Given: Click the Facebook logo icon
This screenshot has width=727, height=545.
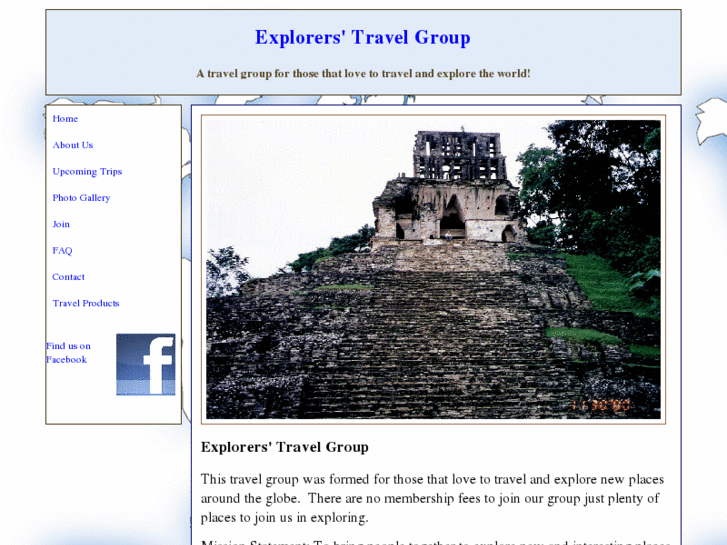Looking at the screenshot, I should (x=146, y=365).
